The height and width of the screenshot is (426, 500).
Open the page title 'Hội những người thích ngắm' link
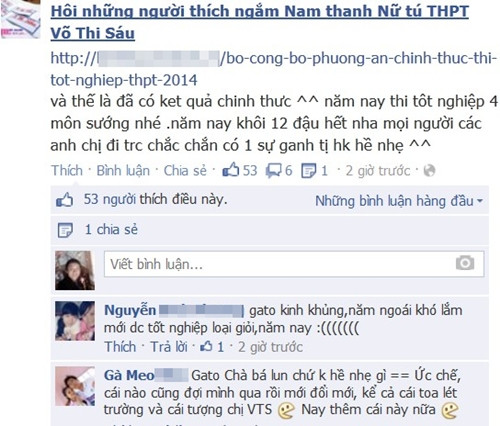pos(259,22)
